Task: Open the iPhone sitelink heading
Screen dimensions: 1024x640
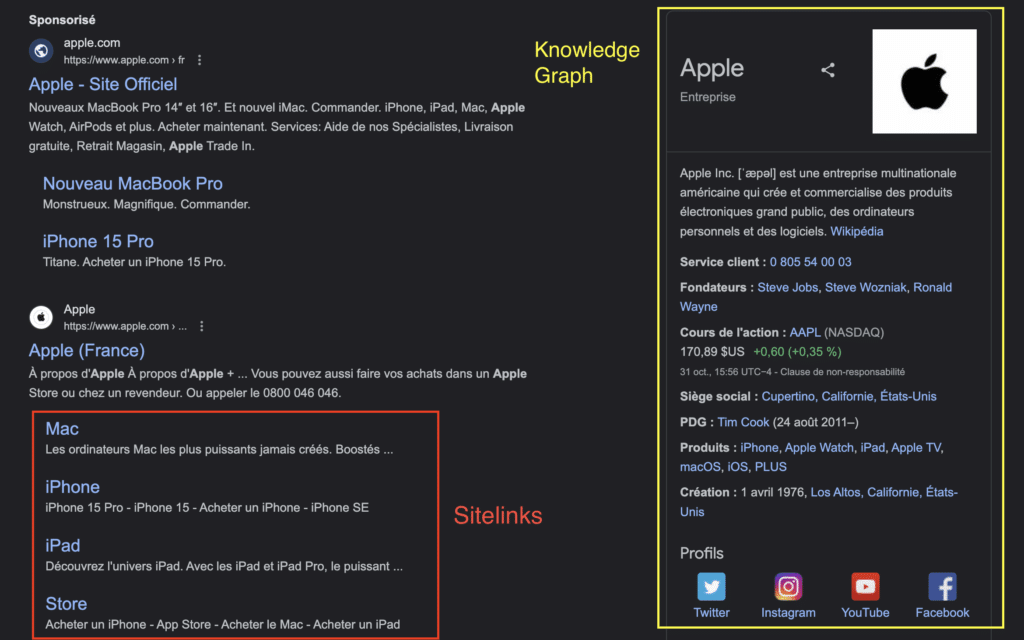Action: (x=72, y=487)
